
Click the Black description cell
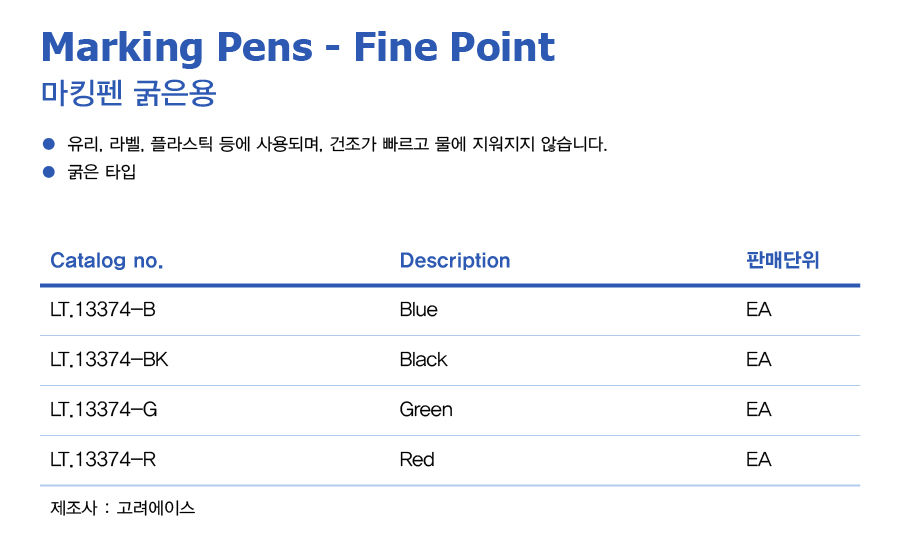pyautogui.click(x=424, y=360)
